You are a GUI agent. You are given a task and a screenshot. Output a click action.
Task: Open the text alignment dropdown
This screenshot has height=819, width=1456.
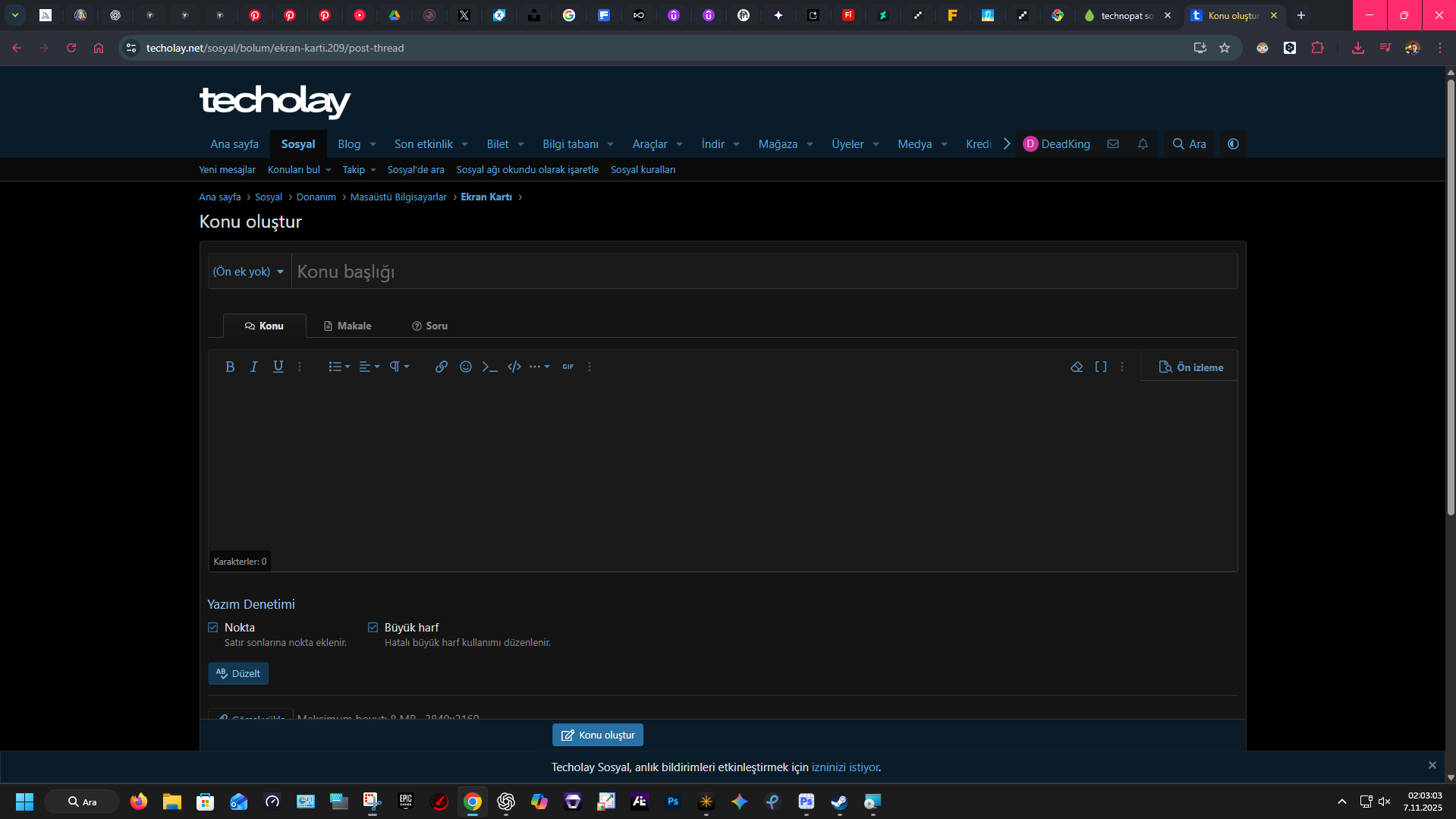[x=370, y=367]
